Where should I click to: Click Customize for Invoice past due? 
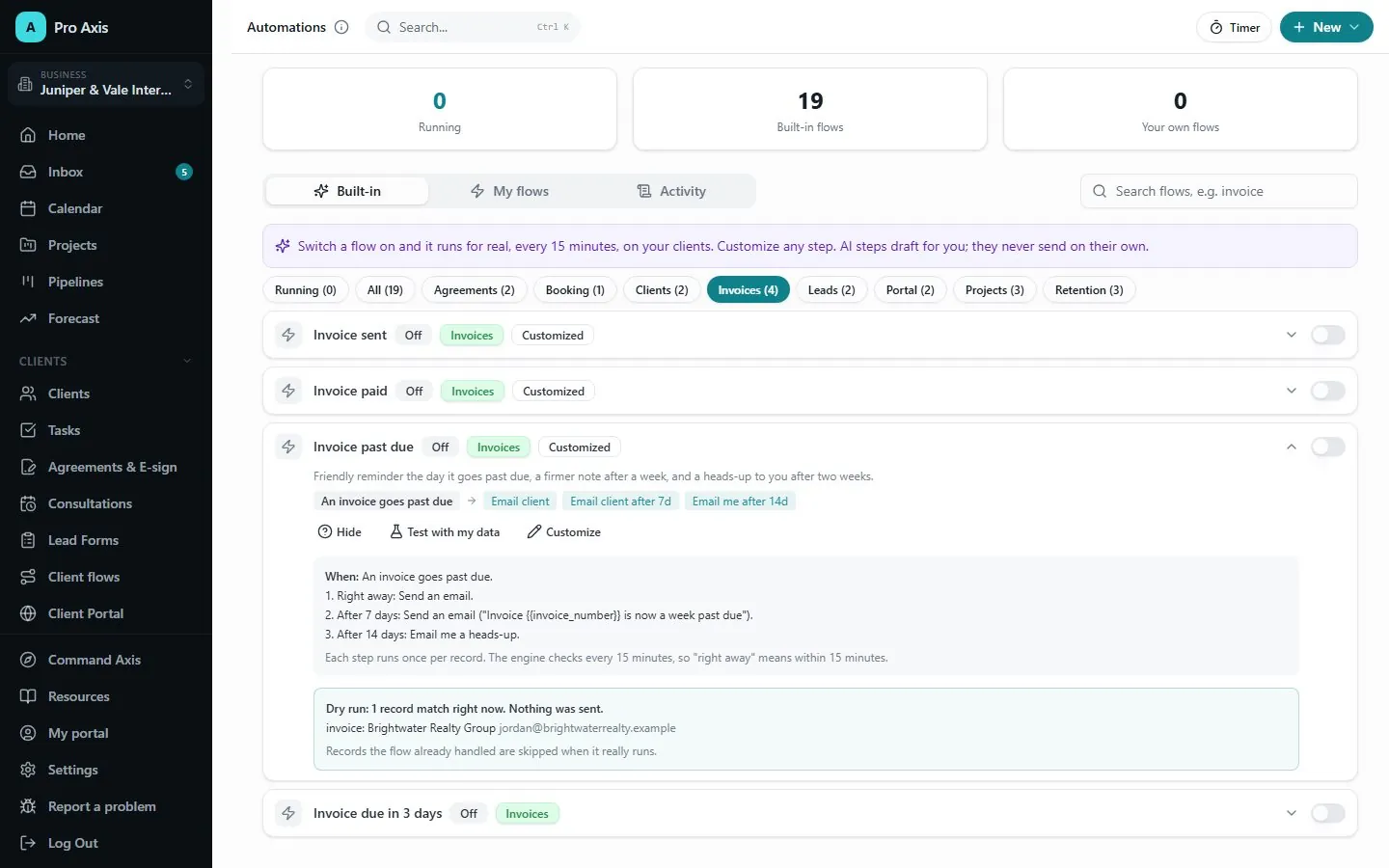564,532
